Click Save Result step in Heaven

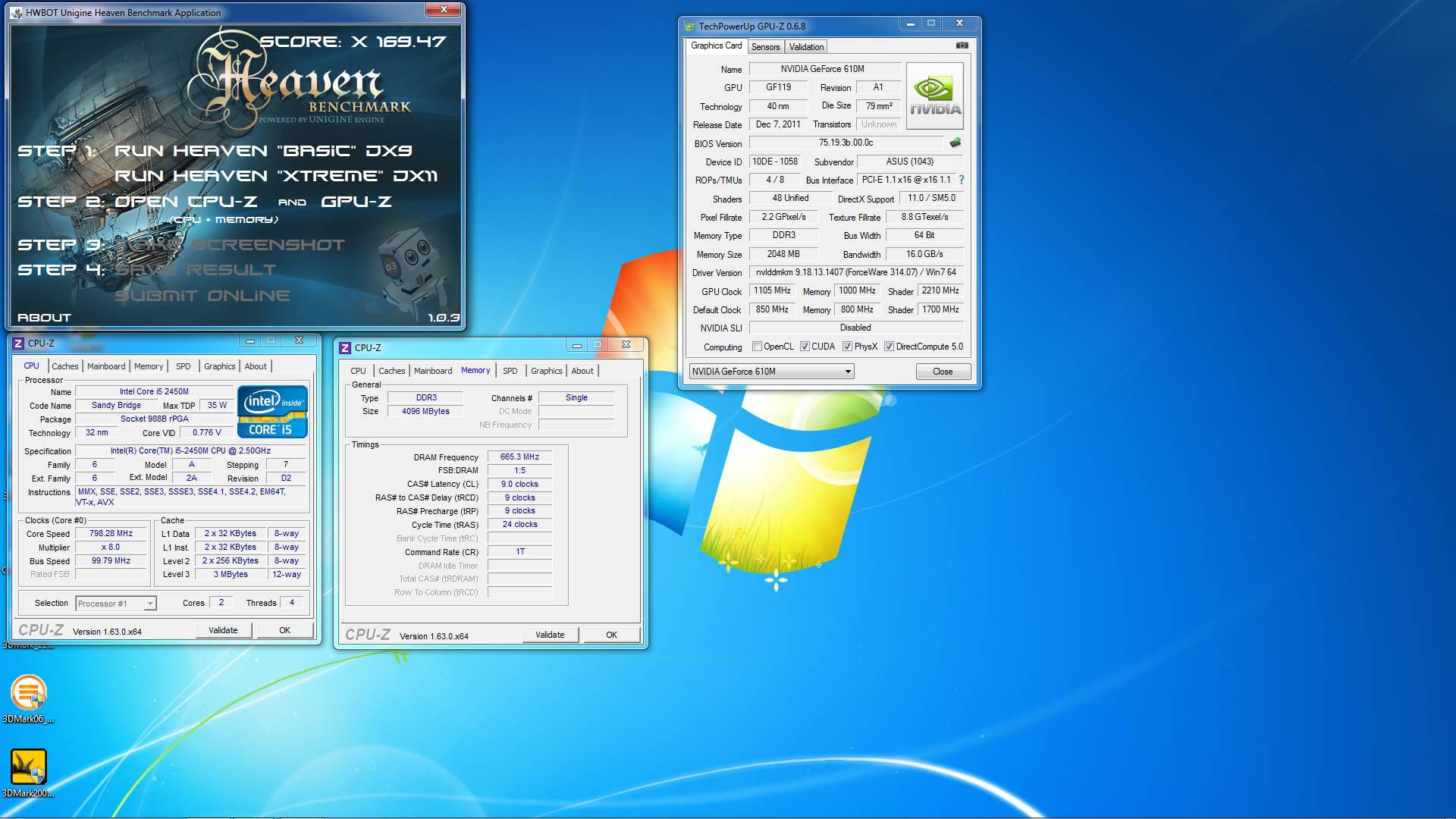click(195, 270)
